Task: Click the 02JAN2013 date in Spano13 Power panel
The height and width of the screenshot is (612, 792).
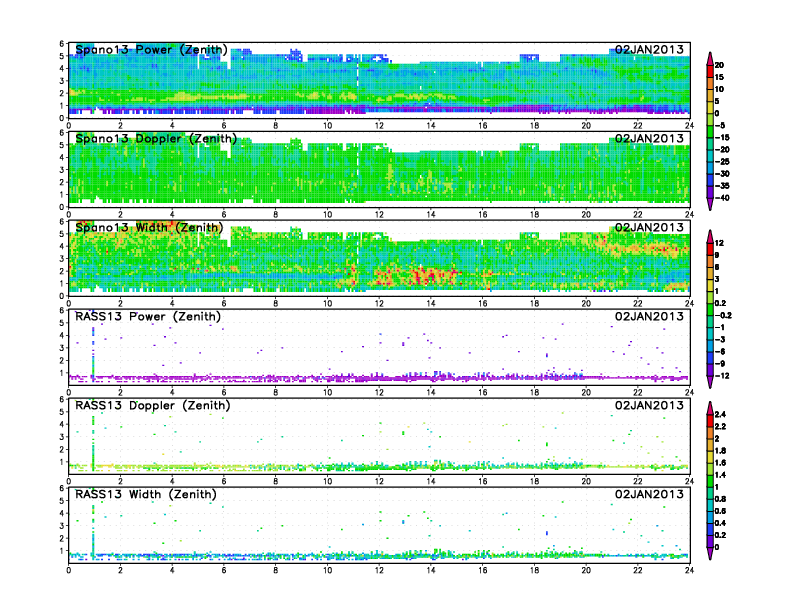Action: (649, 49)
